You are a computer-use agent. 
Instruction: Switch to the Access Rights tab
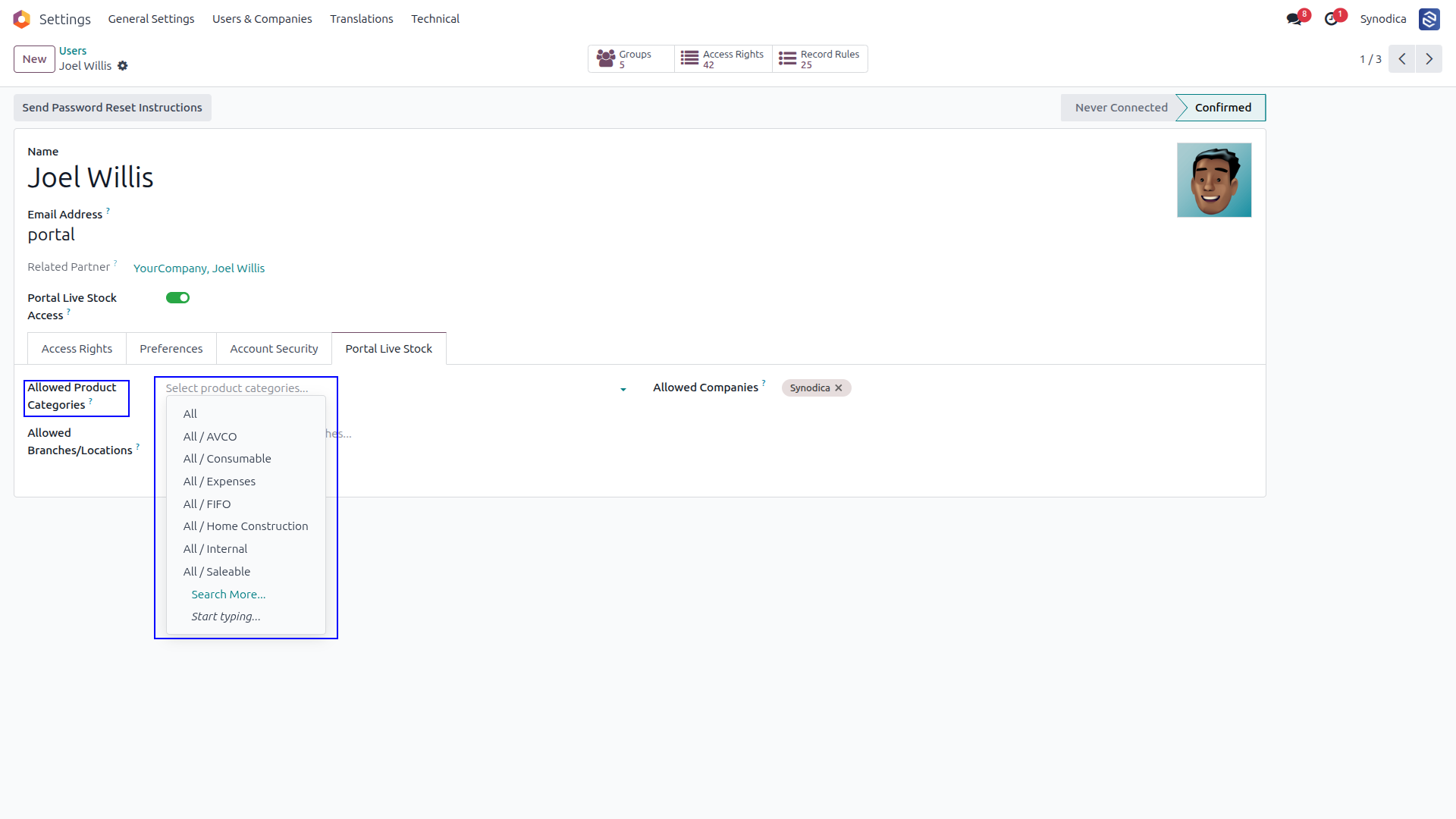77,349
